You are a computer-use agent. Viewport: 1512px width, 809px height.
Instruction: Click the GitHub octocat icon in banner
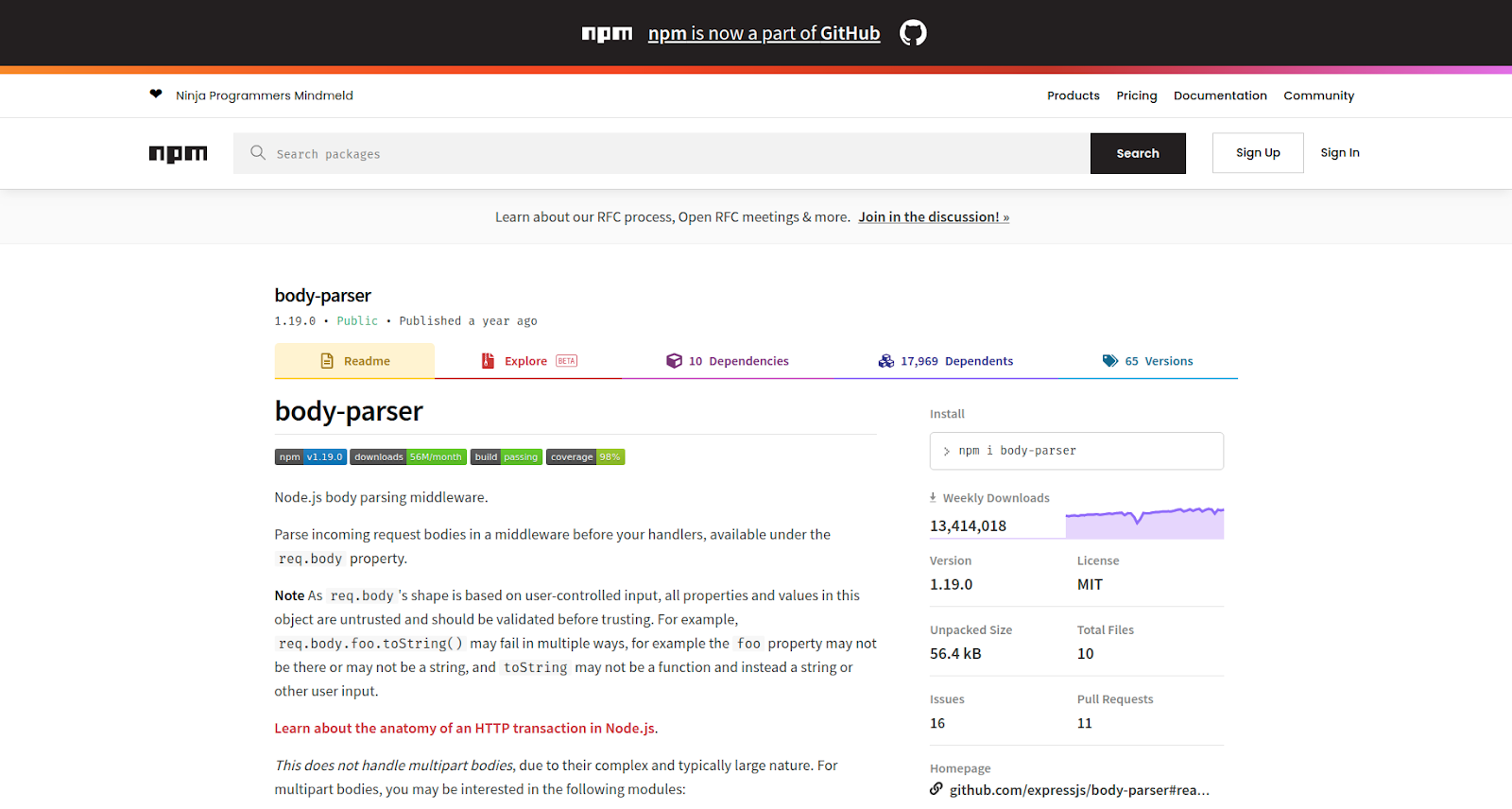tap(913, 33)
